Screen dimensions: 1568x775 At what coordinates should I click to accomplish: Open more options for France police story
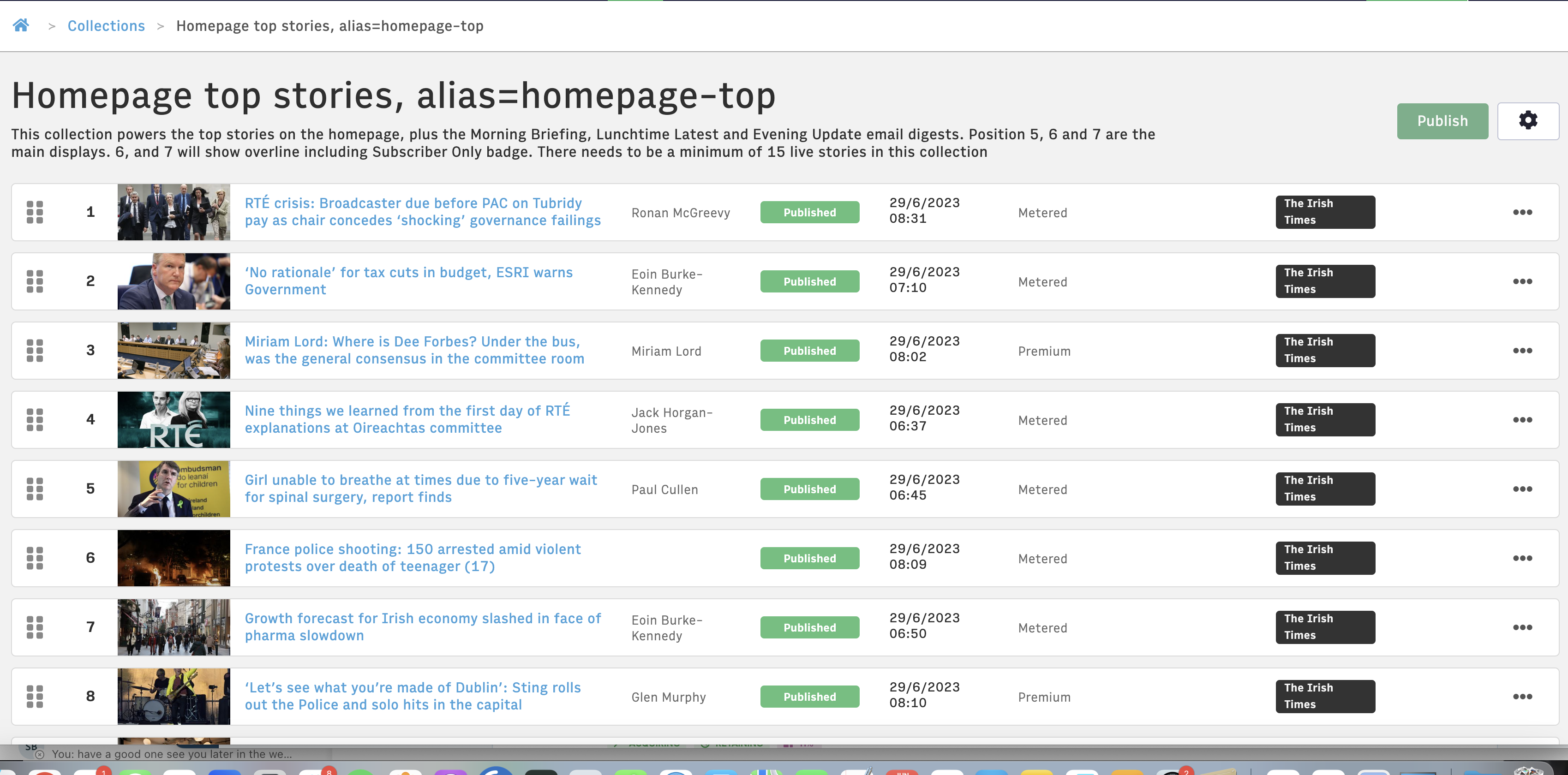pos(1522,559)
